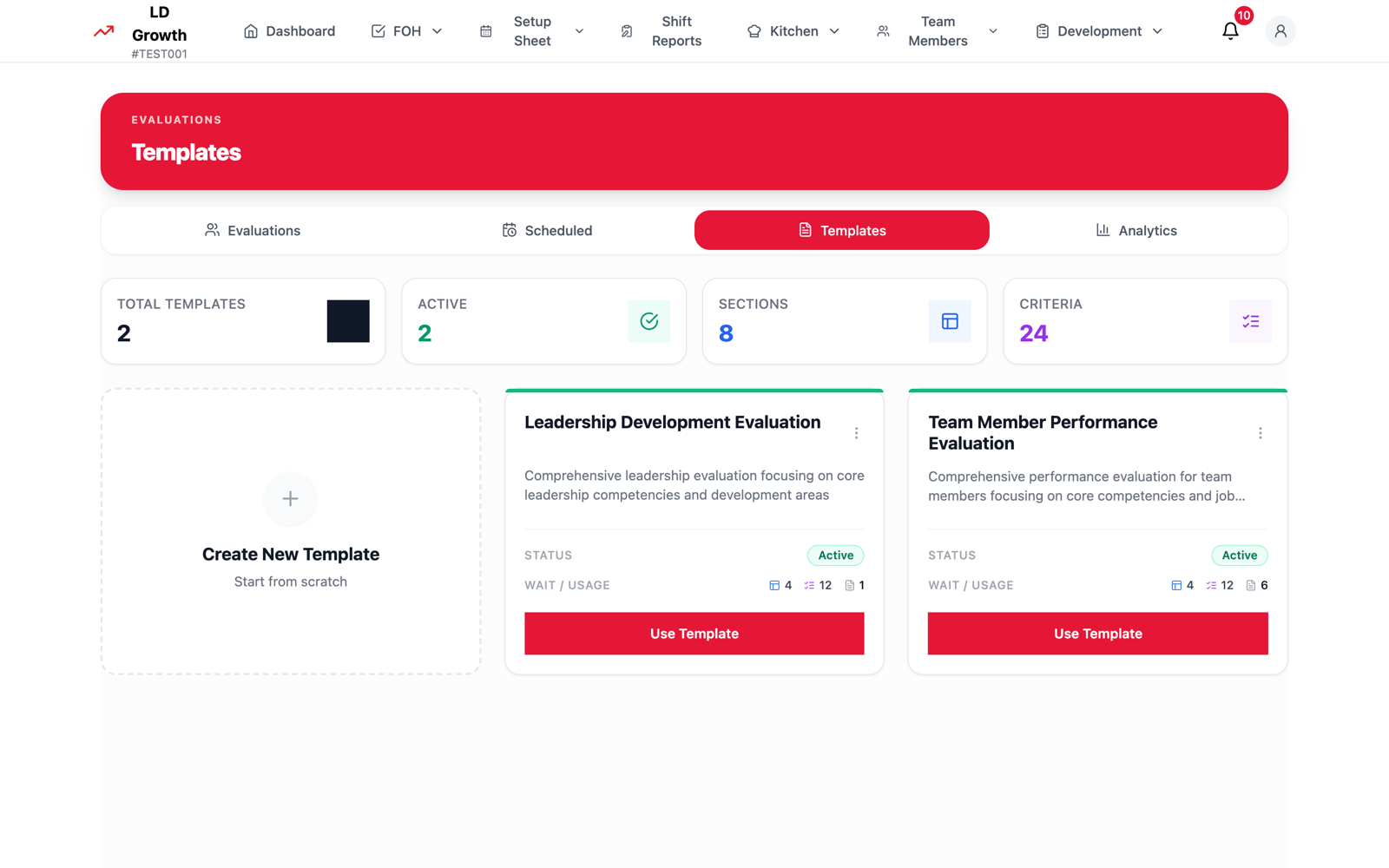Click the Team Member Performance Evaluation title
This screenshot has width=1389, height=868.
[x=1043, y=433]
